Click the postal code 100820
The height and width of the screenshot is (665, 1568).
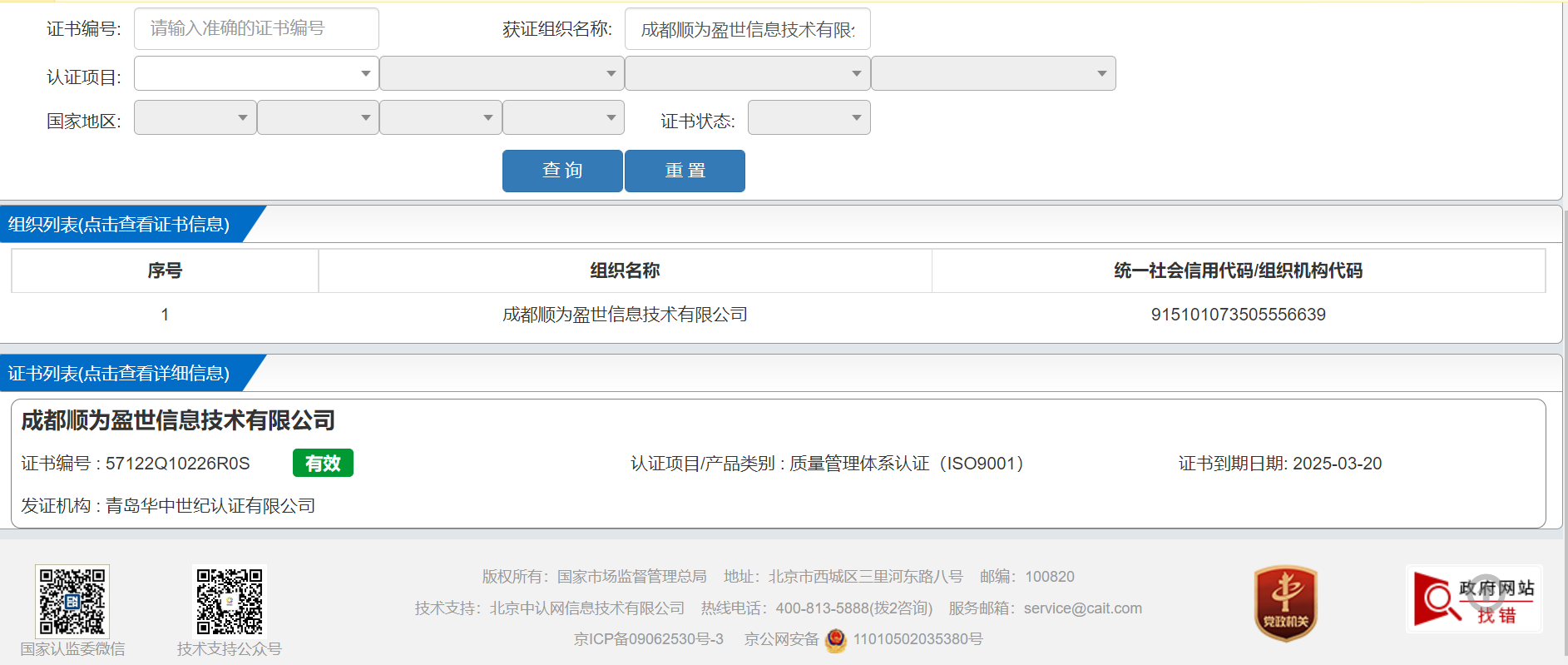tap(1050, 577)
